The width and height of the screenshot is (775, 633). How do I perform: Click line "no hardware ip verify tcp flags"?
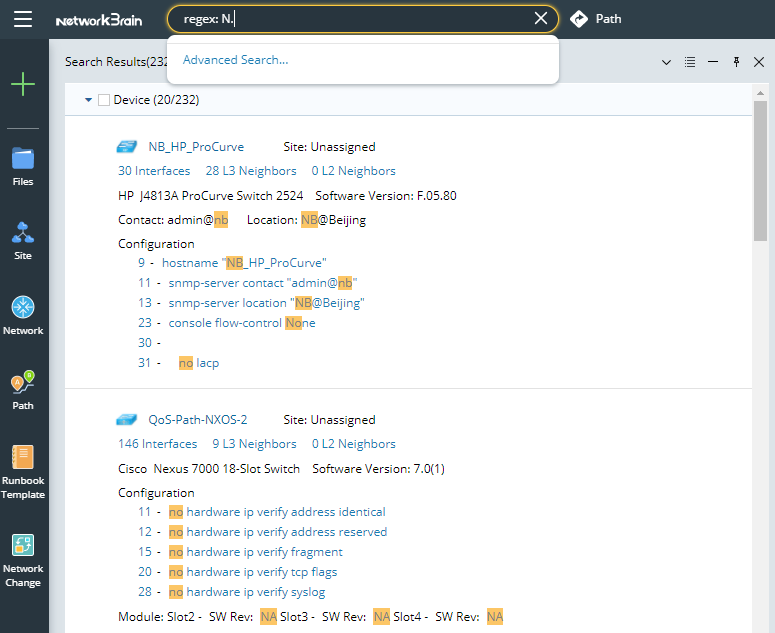(253, 572)
